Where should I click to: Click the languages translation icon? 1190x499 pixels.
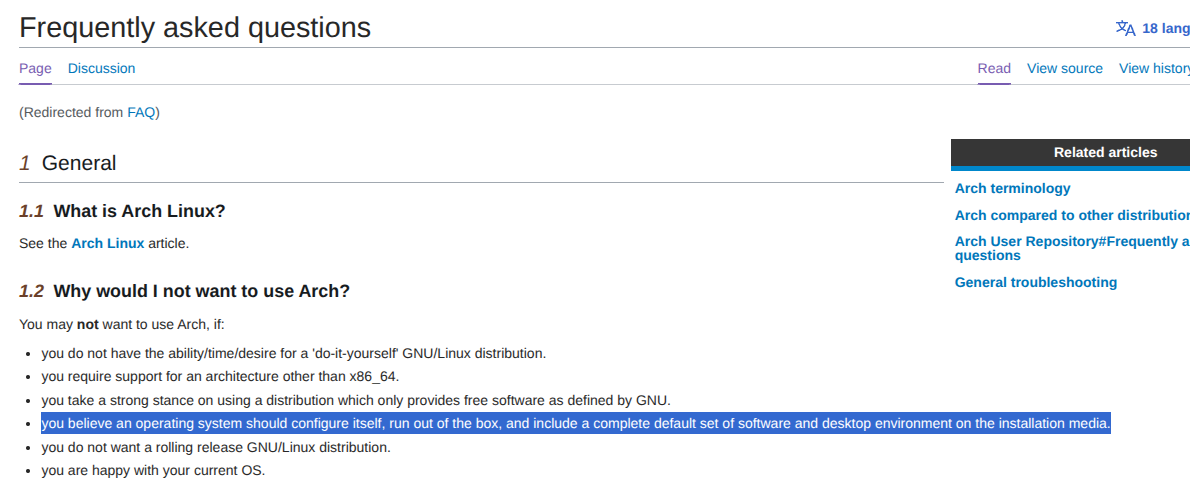pyautogui.click(x=1125, y=29)
